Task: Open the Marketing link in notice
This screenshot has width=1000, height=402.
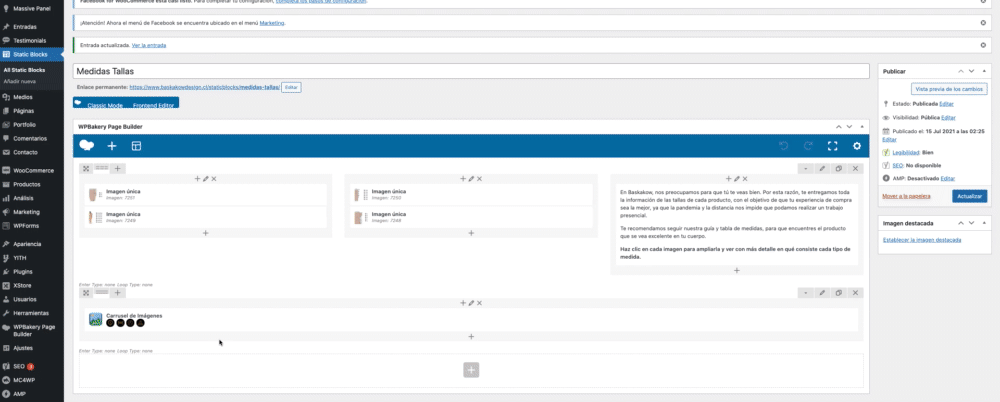Action: [x=272, y=23]
